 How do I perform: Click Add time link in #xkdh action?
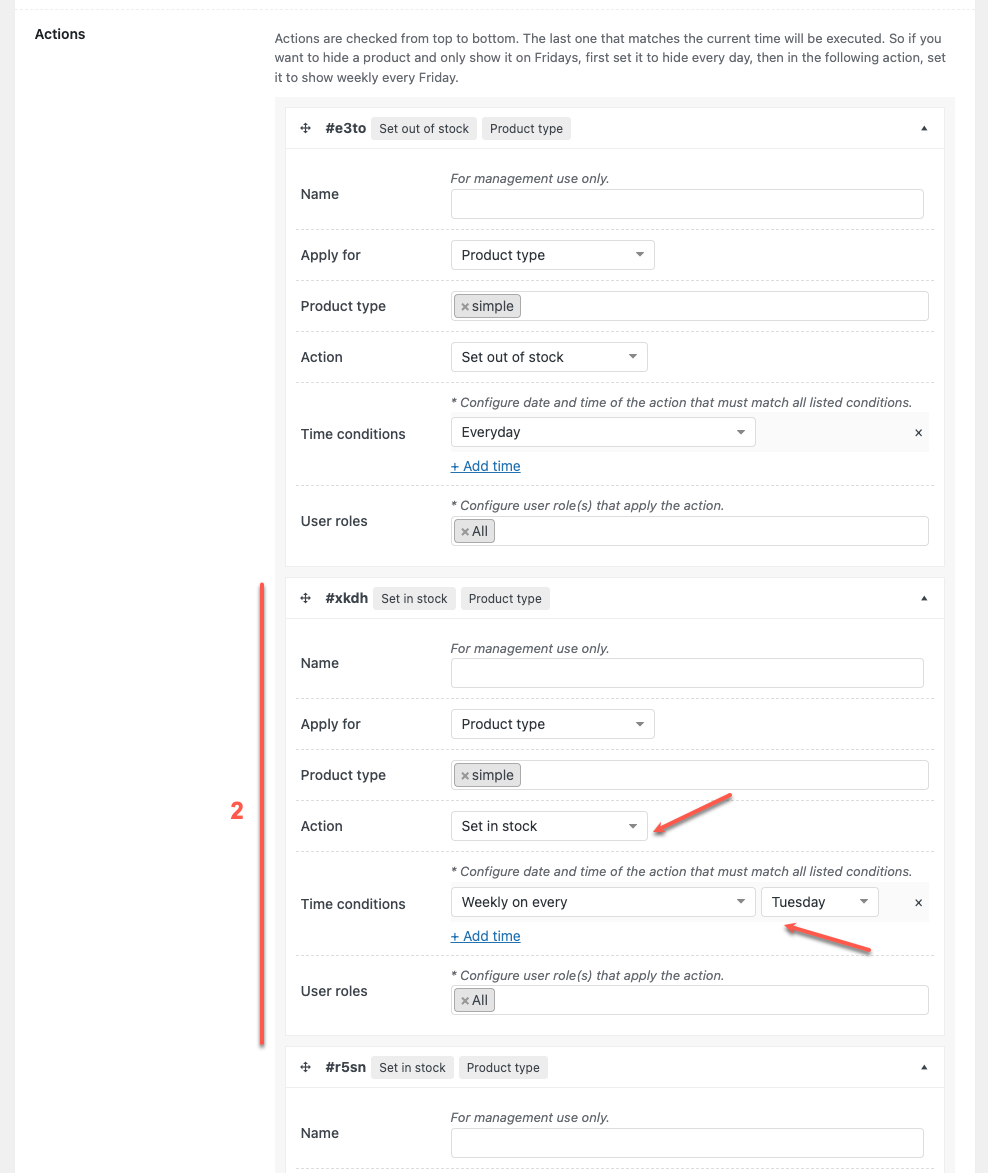click(485, 936)
